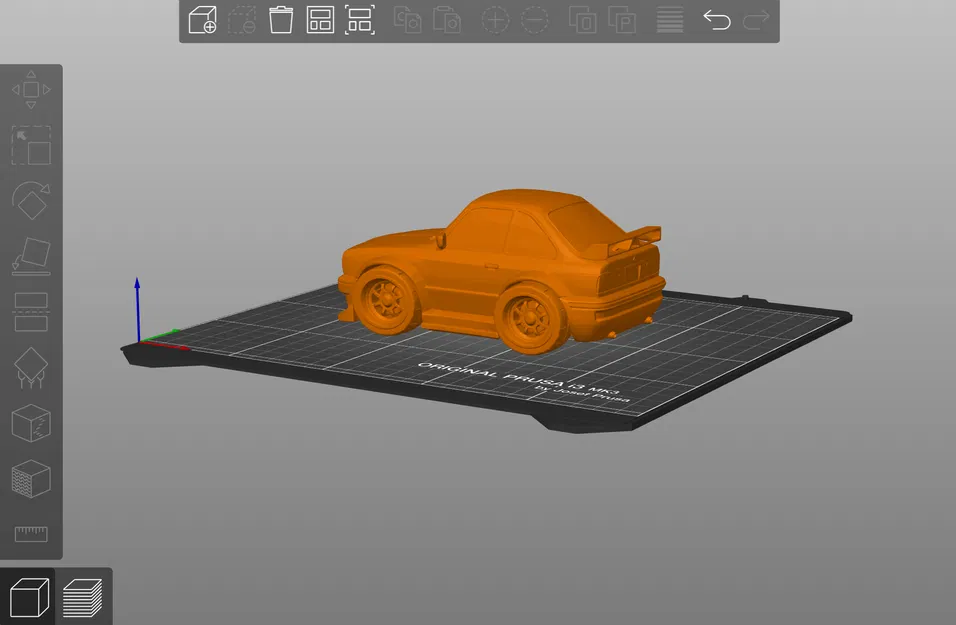Add a new model to the bed
The width and height of the screenshot is (956, 625).
(x=200, y=20)
